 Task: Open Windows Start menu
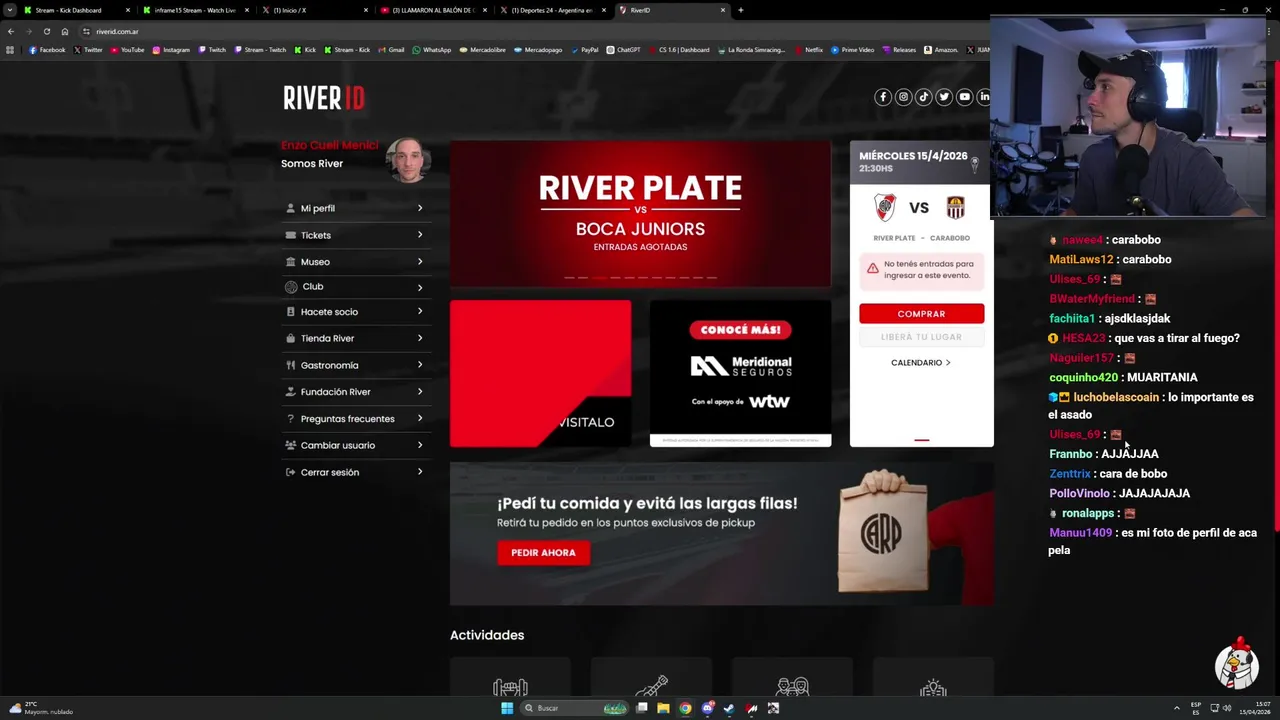coord(507,708)
